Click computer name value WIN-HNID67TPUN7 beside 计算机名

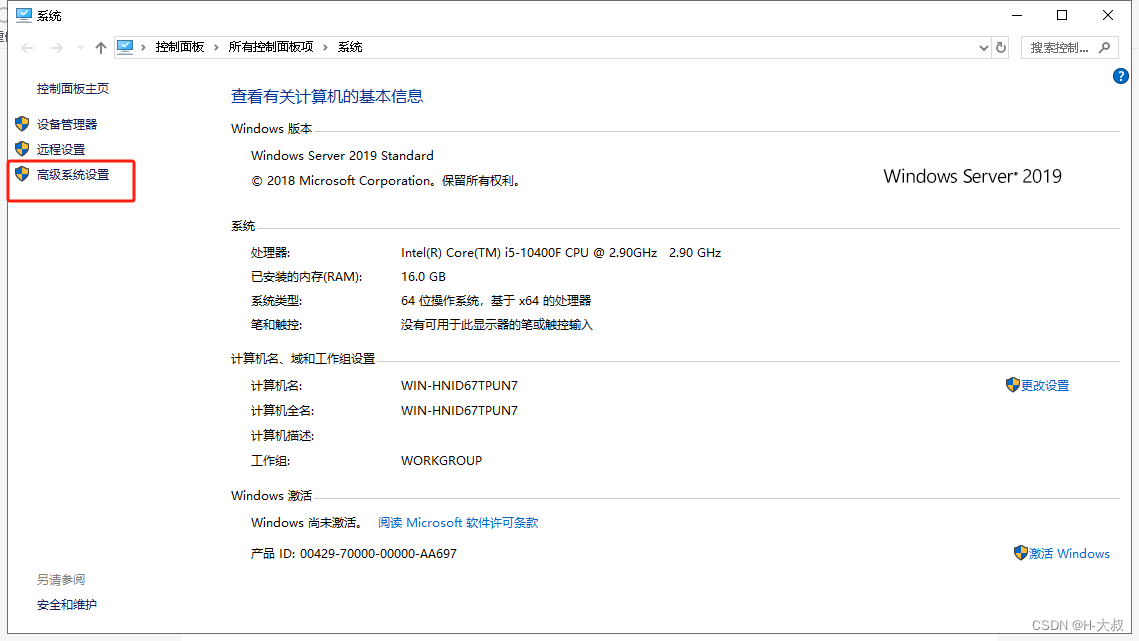click(459, 386)
